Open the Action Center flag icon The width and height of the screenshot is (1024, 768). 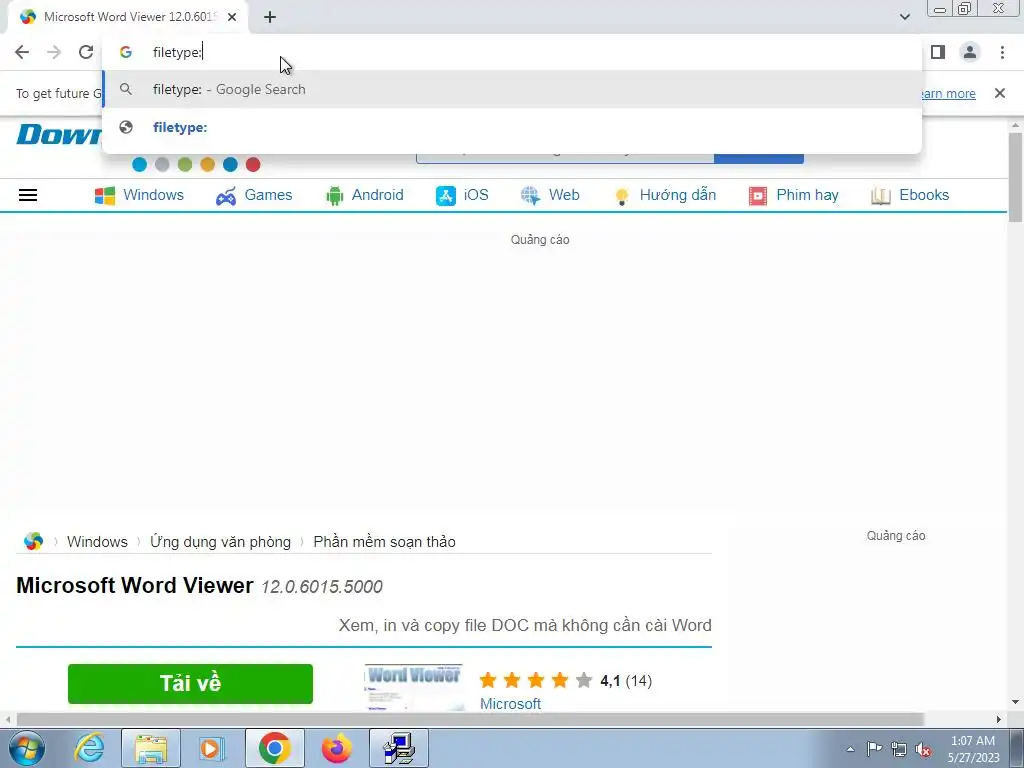[874, 749]
